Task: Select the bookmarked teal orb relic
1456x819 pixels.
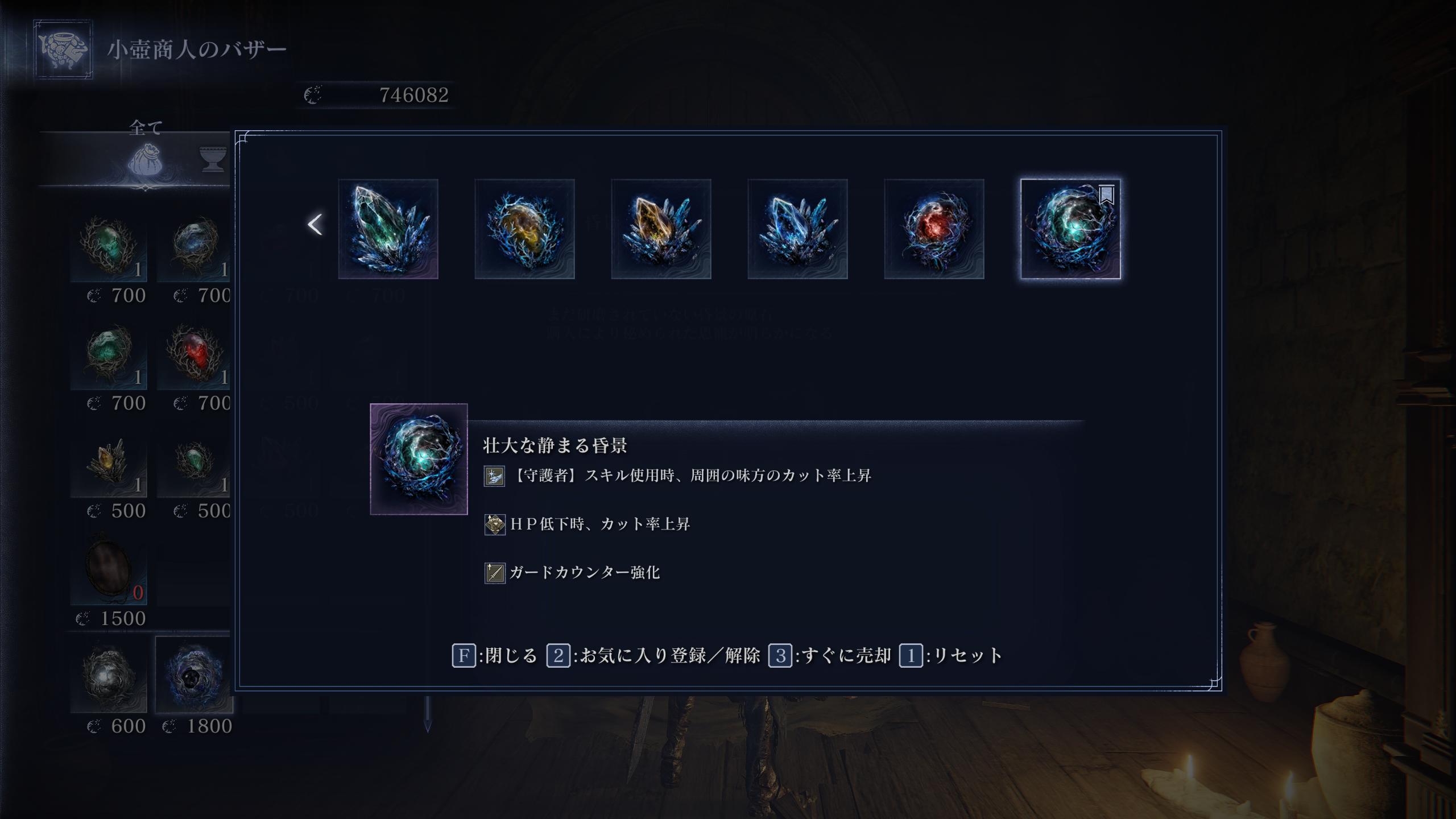Action: pos(1070,229)
